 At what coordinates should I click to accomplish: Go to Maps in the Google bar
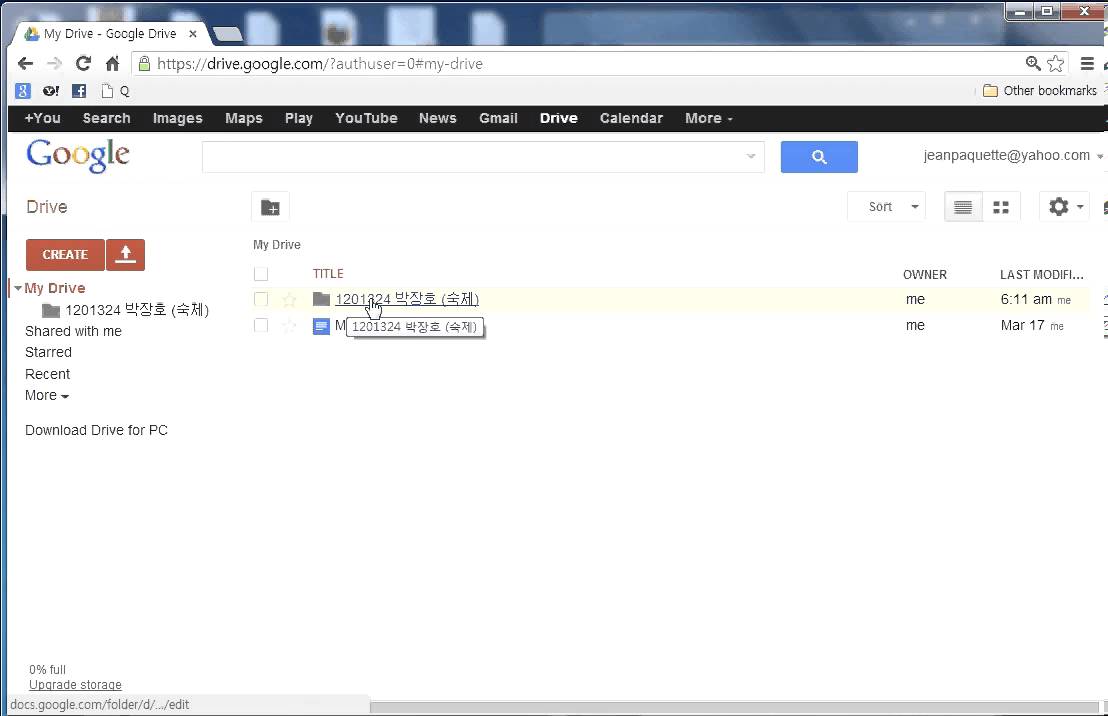coord(244,119)
